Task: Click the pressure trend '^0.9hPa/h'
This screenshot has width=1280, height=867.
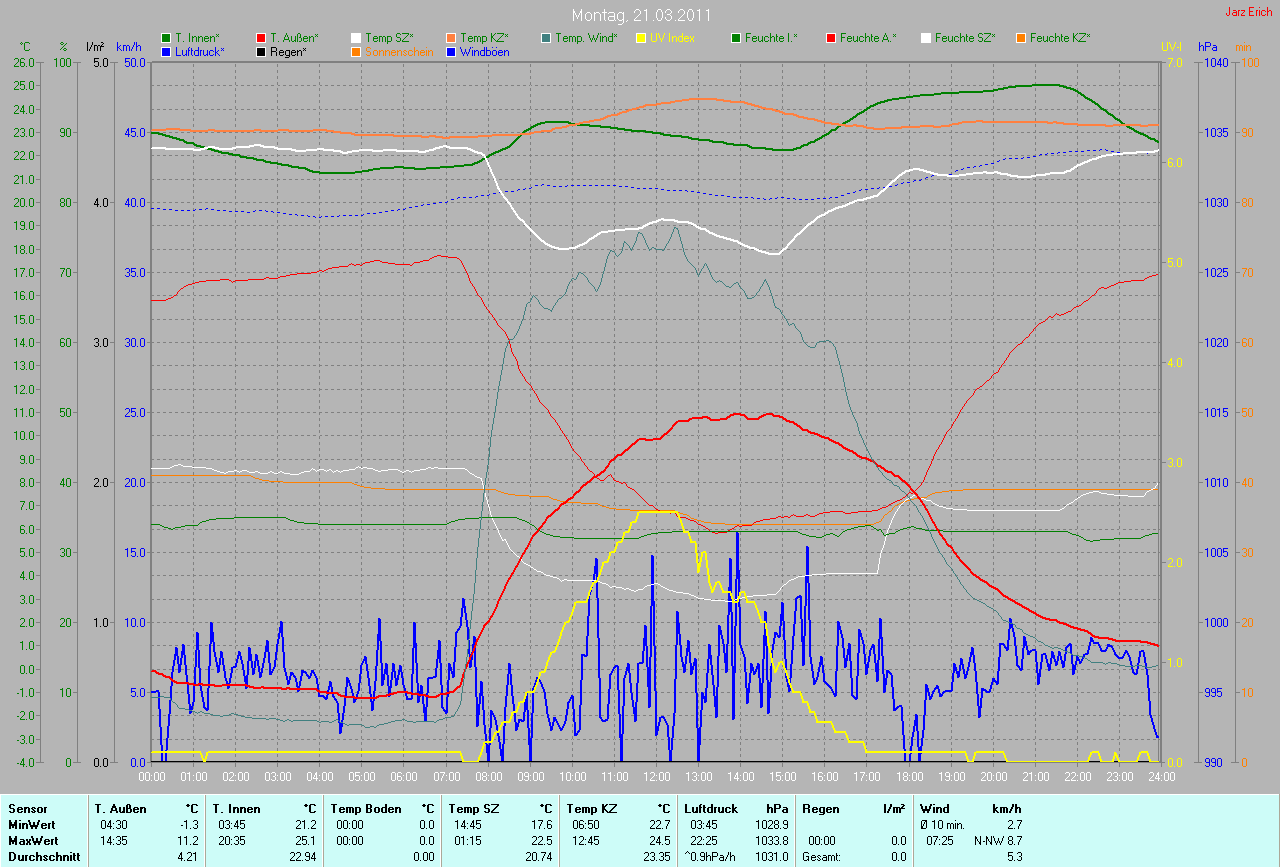Action: (711, 856)
